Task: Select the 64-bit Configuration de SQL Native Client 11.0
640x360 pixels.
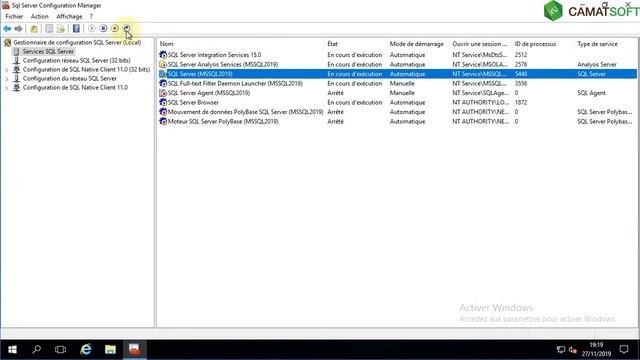Action: click(x=75, y=87)
